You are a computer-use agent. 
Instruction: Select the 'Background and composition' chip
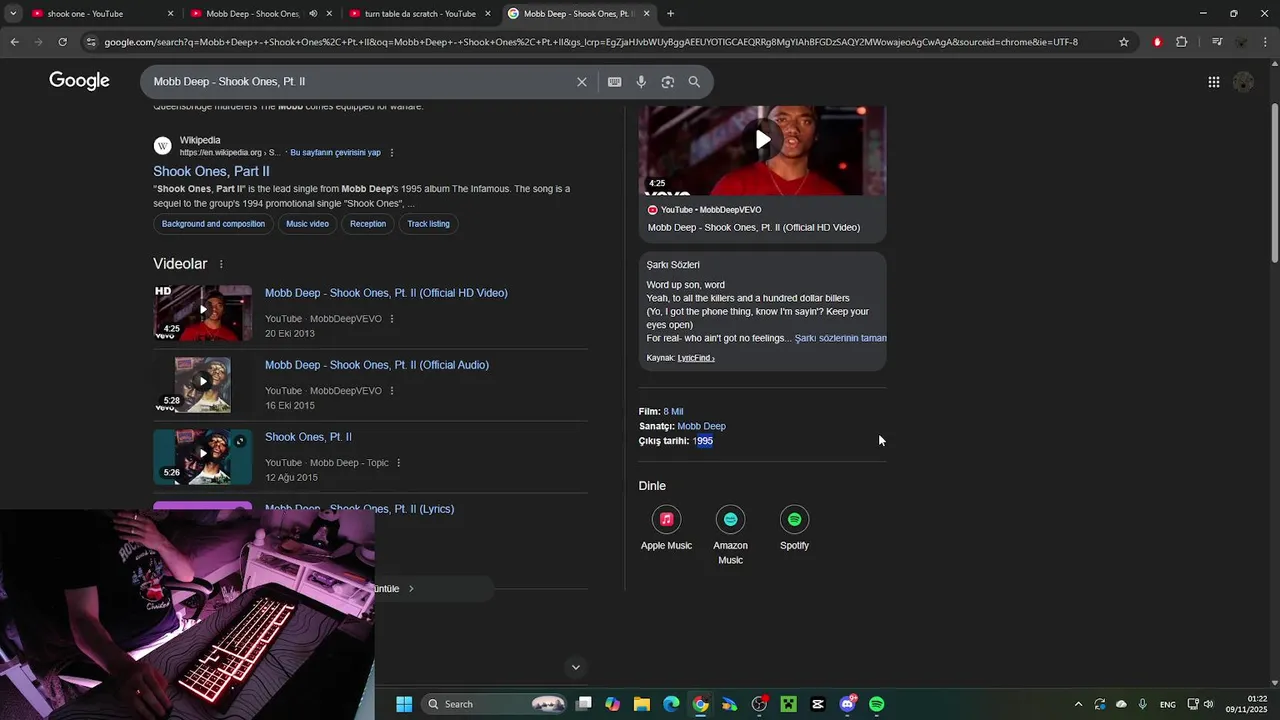[213, 224]
